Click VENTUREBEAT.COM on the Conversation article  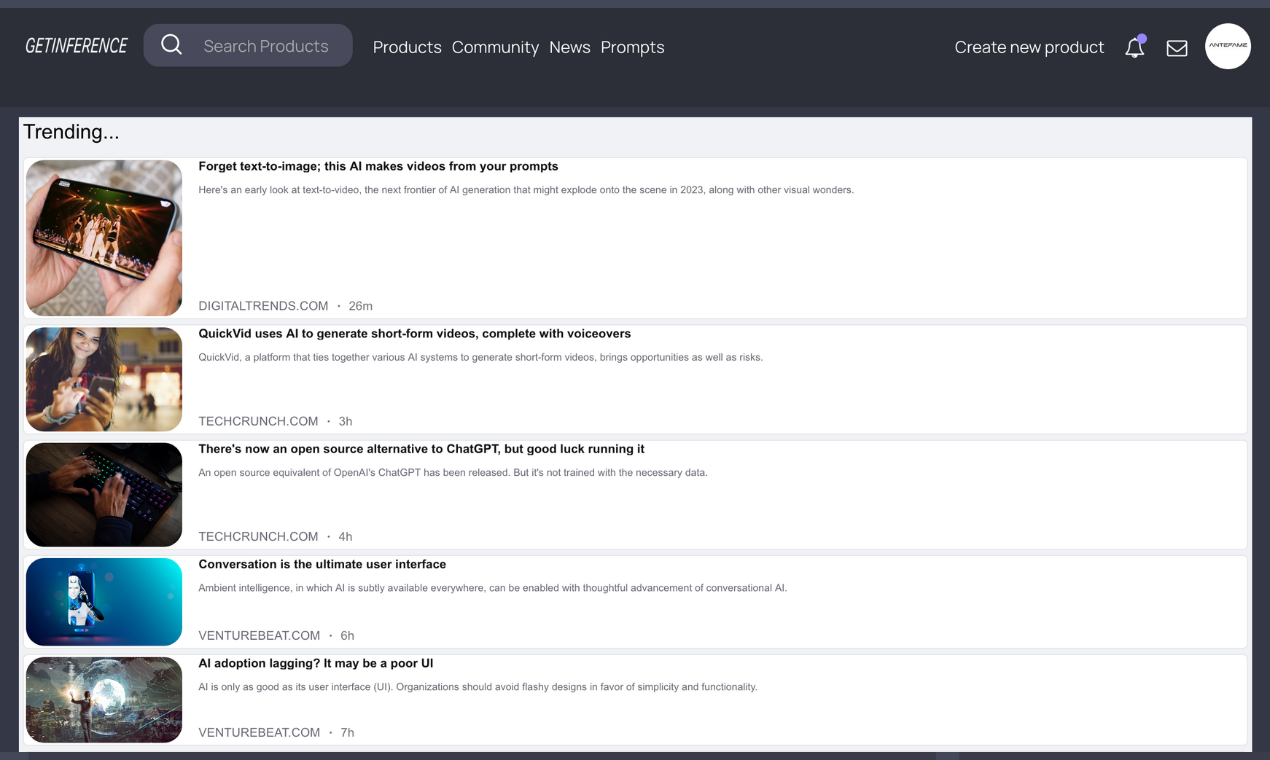point(259,636)
